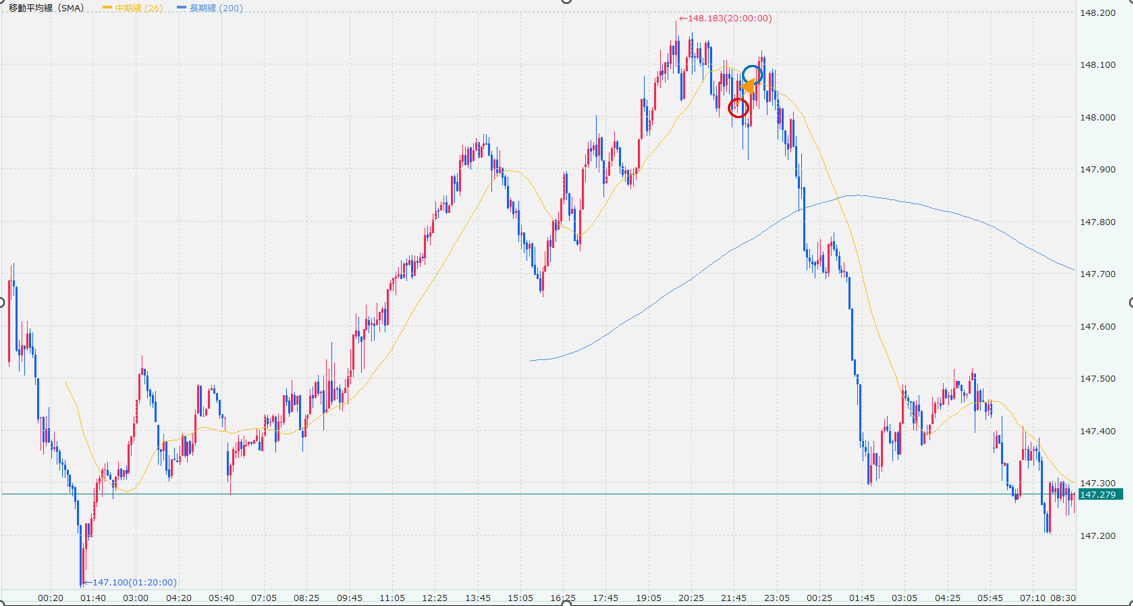Click the 148.000 price axis label

tap(1098, 117)
